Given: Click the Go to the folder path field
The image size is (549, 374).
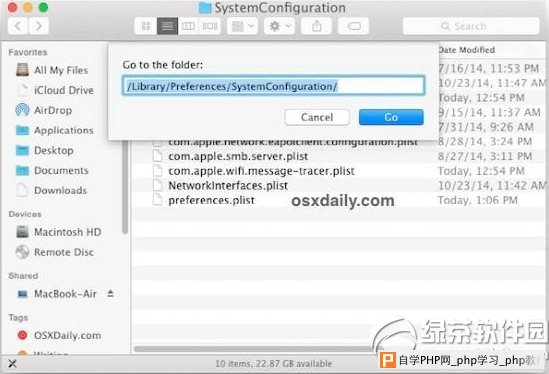Looking at the screenshot, I should point(273,85).
